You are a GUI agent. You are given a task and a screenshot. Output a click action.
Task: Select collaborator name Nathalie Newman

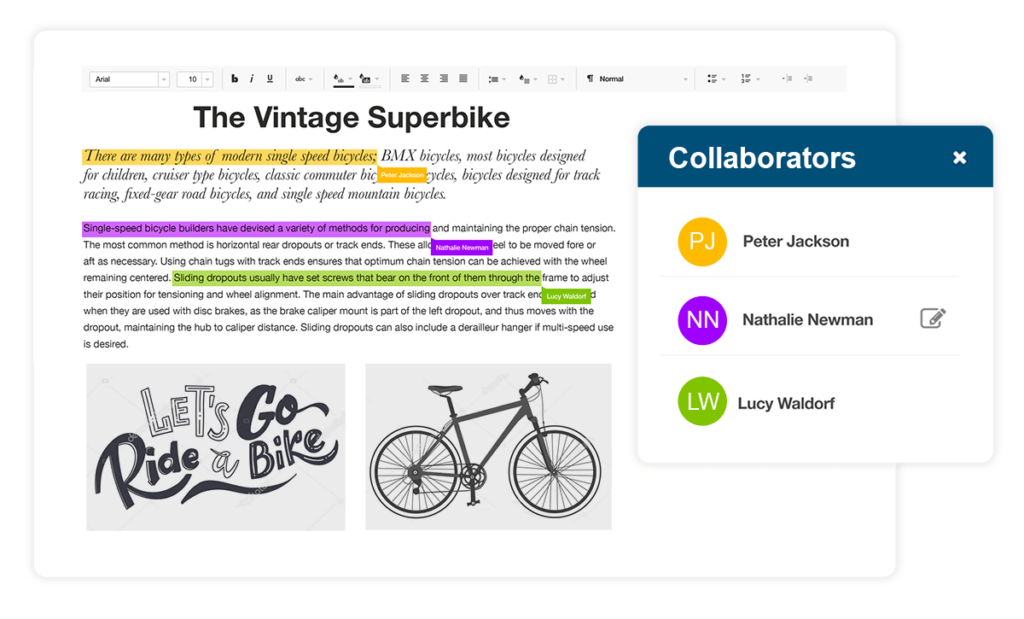coord(807,320)
